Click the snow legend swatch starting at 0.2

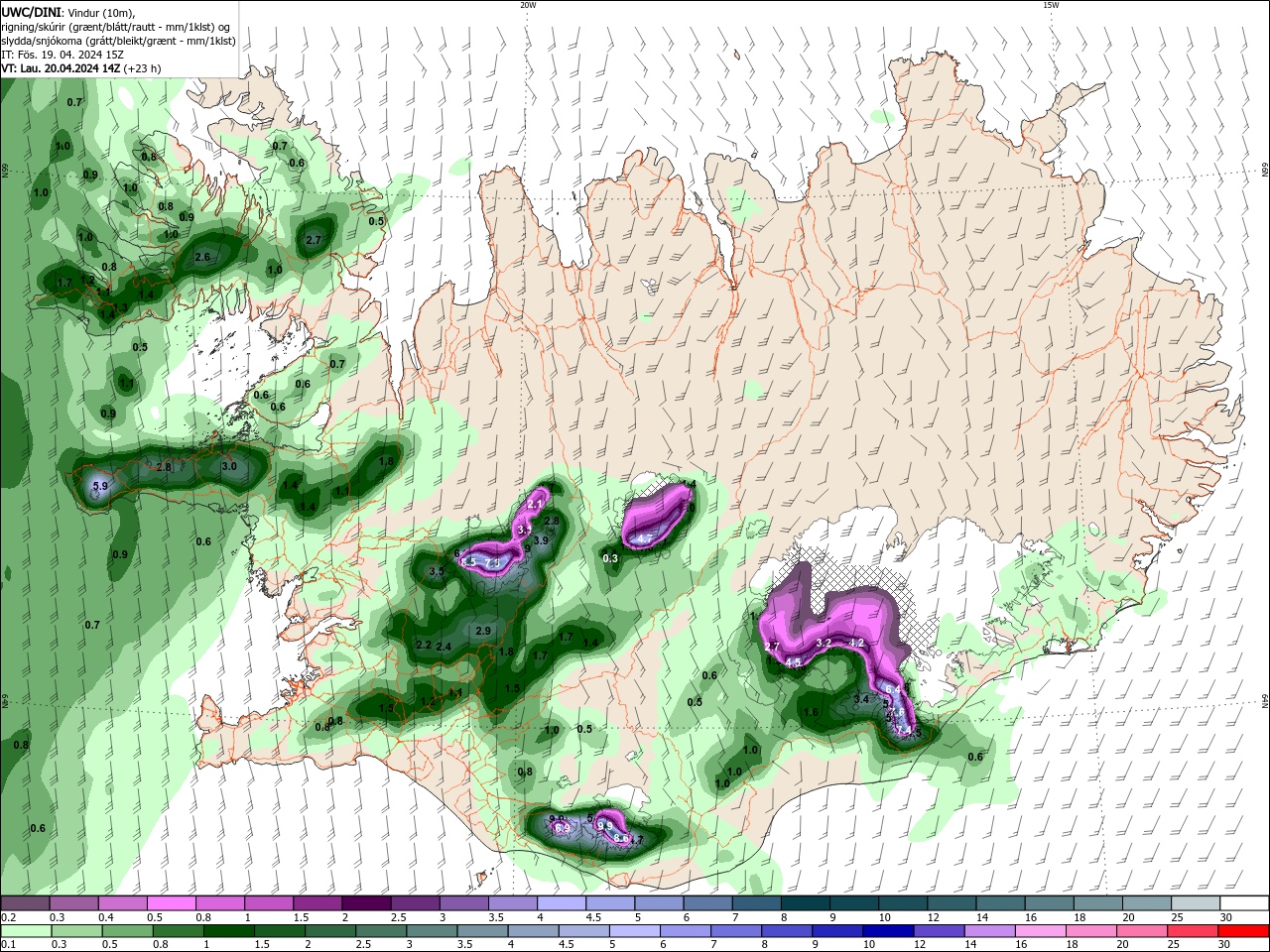[25, 903]
